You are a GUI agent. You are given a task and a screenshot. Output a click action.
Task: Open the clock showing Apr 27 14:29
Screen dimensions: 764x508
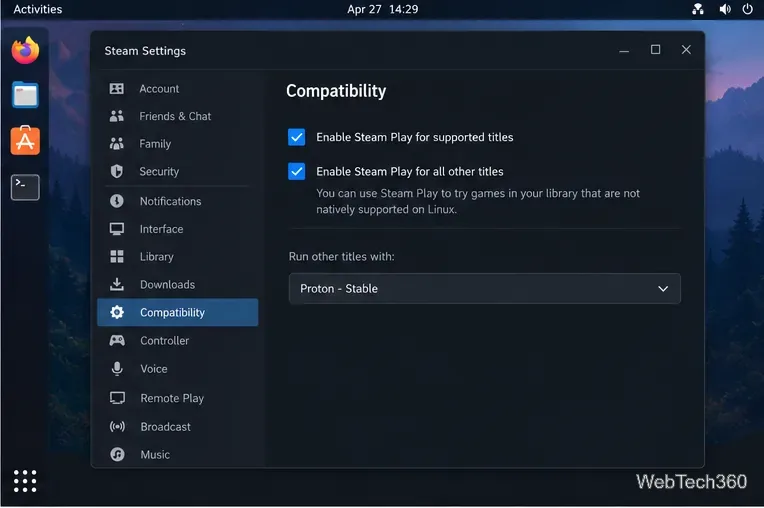[x=382, y=9]
